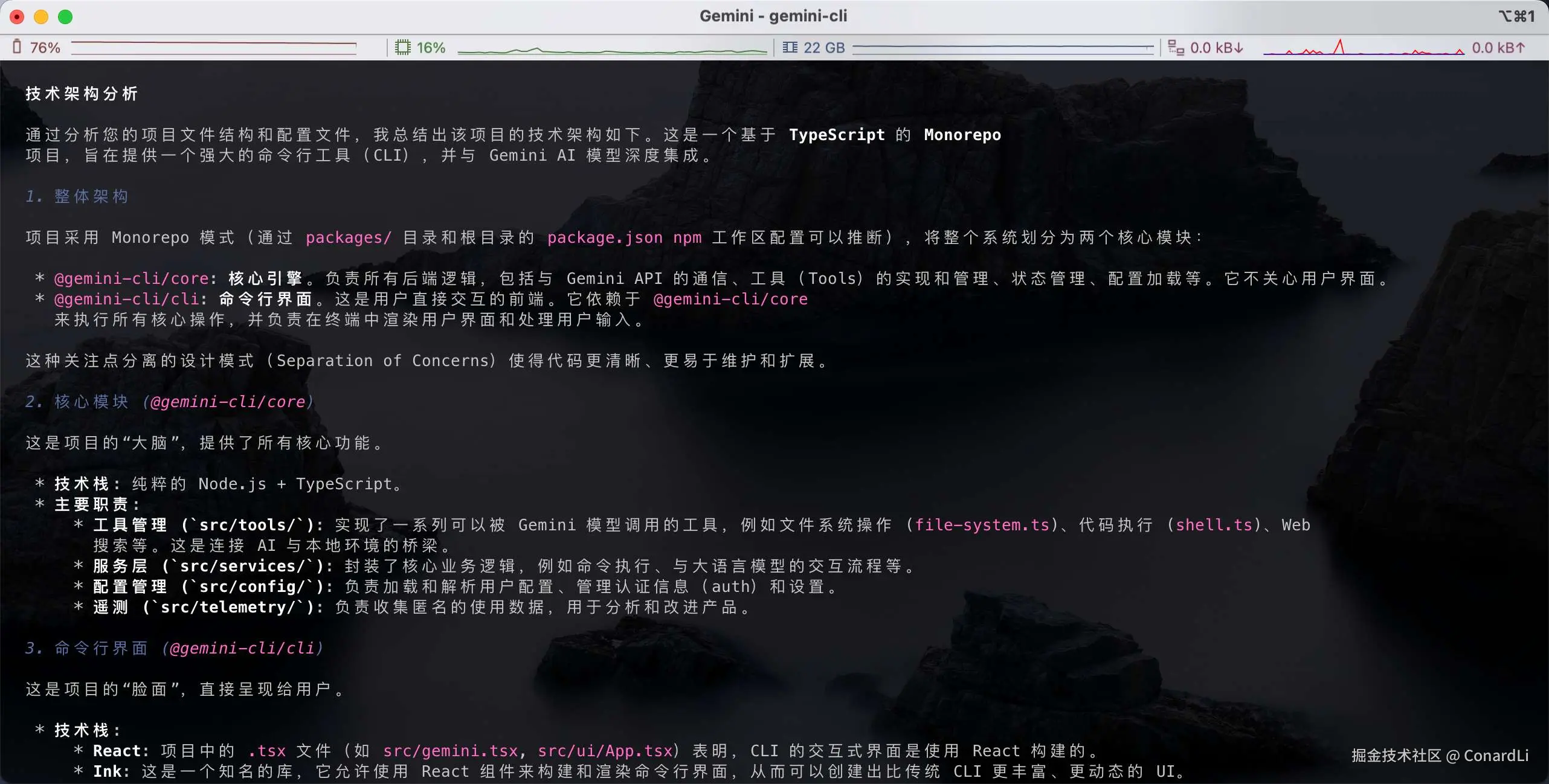Click the memory RAM icon
1549x784 pixels.
790,47
